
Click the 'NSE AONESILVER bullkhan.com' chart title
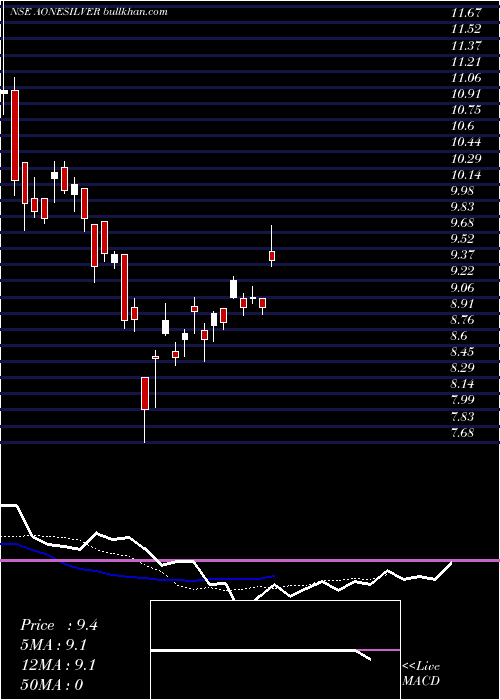88,12
